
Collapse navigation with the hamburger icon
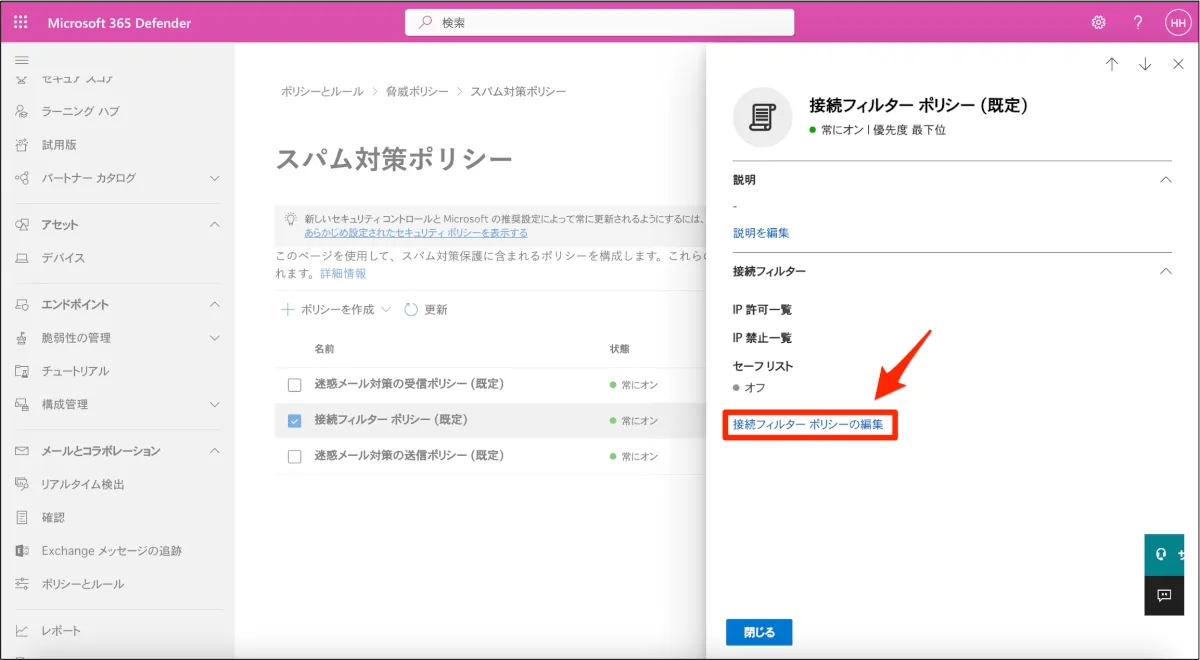click(22, 61)
